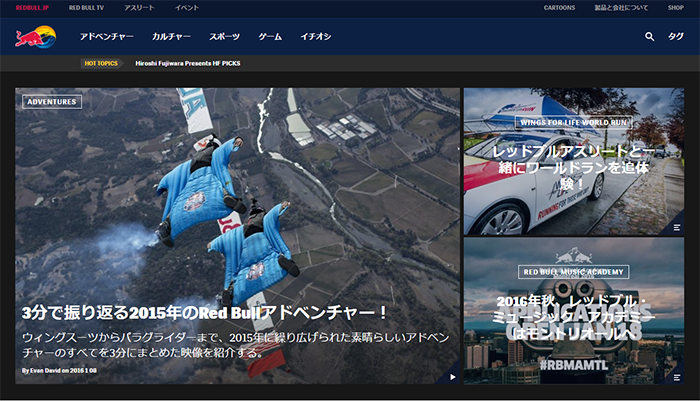Click the Red Bull logo

35,37
